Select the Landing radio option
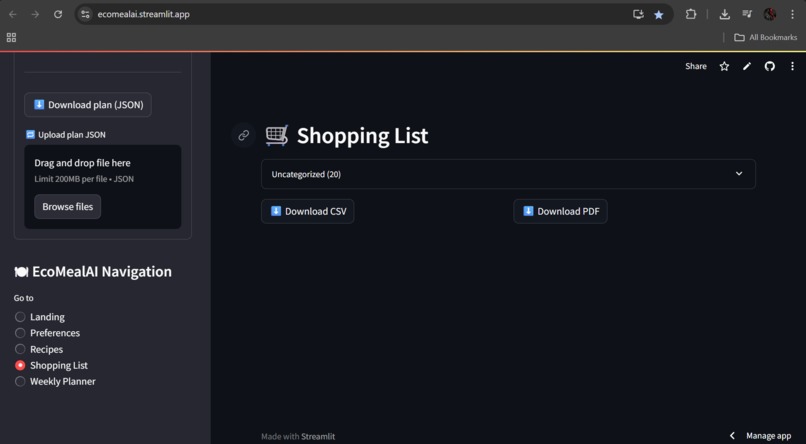This screenshot has width=806, height=444. click(40, 317)
